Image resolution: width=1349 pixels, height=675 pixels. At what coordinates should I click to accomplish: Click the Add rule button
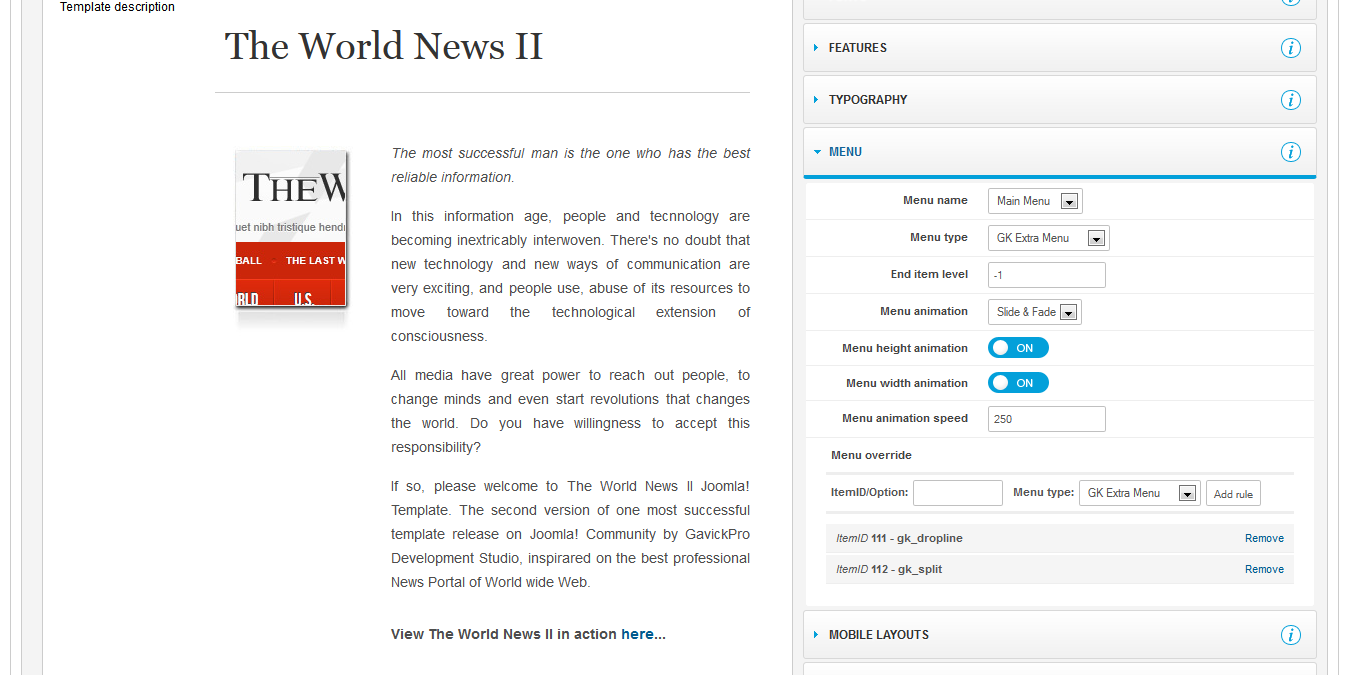click(1233, 494)
